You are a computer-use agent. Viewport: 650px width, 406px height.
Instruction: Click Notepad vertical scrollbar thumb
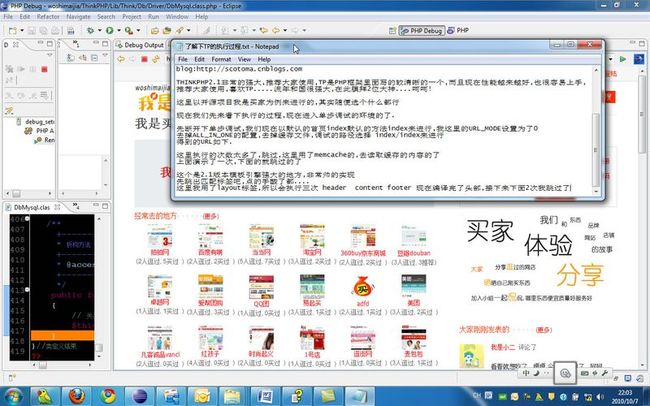[x=596, y=150]
